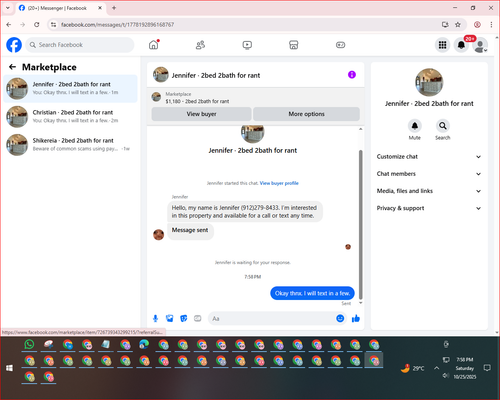
Task: Expand the Chat members section
Action: (429, 174)
